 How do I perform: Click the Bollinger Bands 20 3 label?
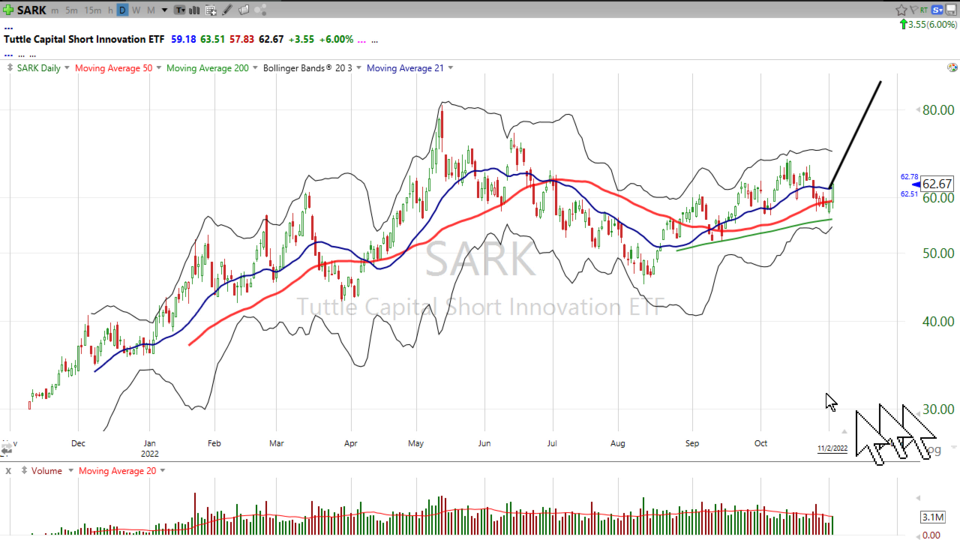pos(308,68)
